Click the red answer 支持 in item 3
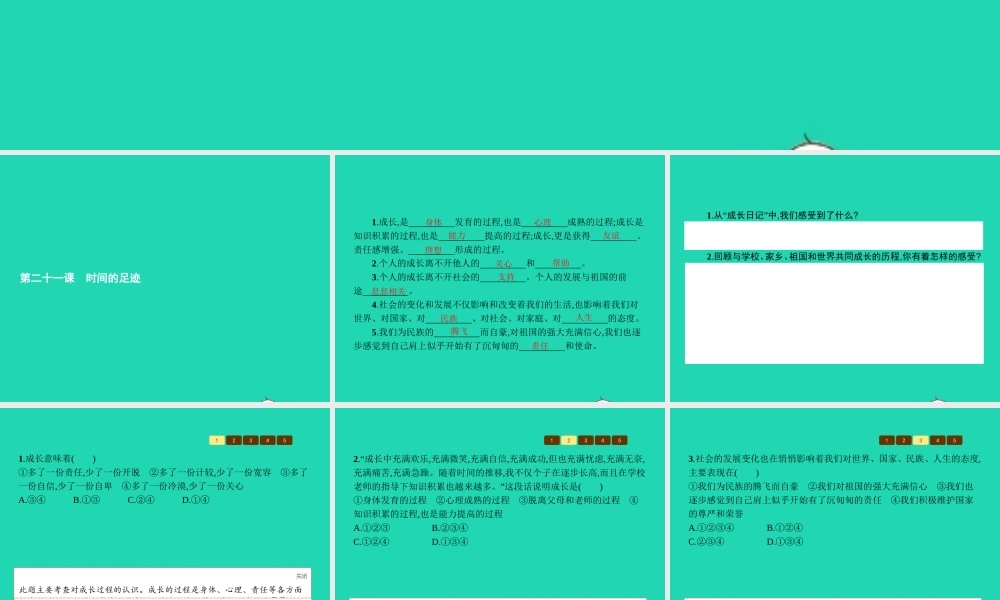 point(506,277)
